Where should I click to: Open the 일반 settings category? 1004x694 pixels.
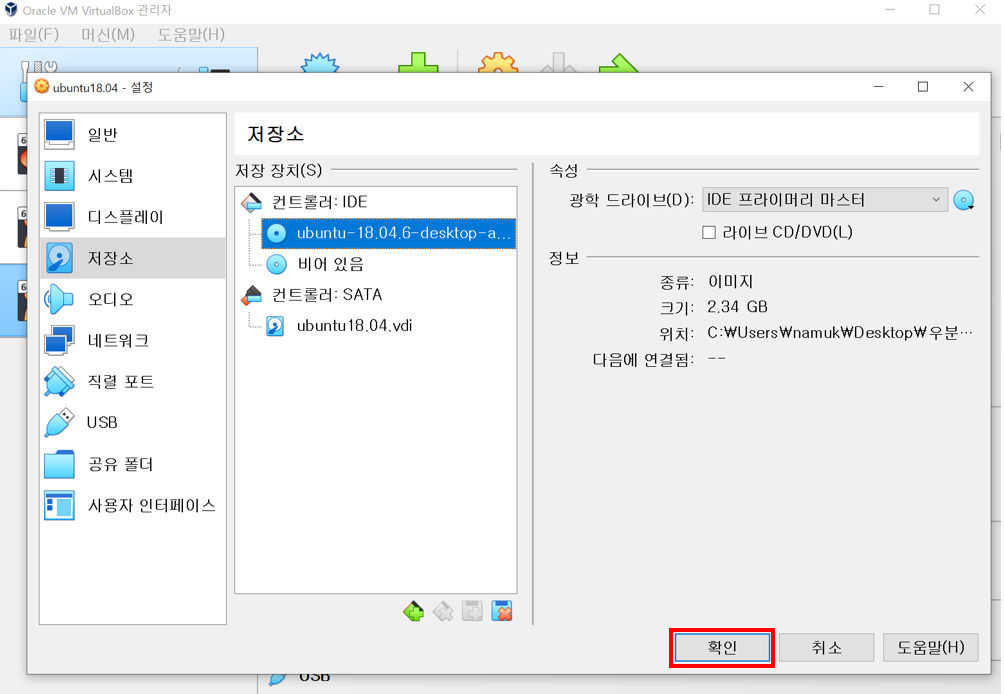tap(133, 134)
